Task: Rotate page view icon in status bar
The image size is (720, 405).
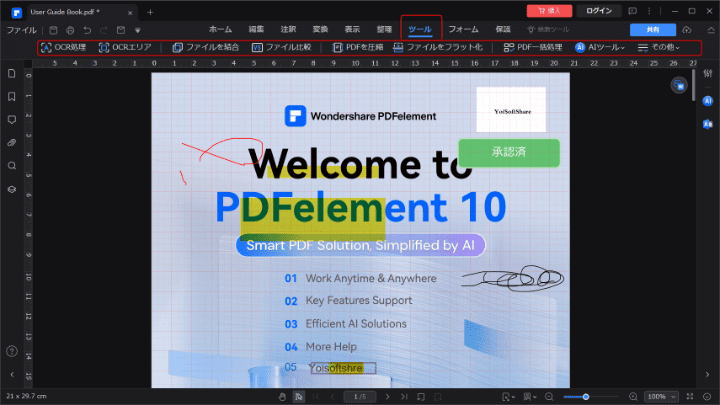Action: (x=421, y=397)
